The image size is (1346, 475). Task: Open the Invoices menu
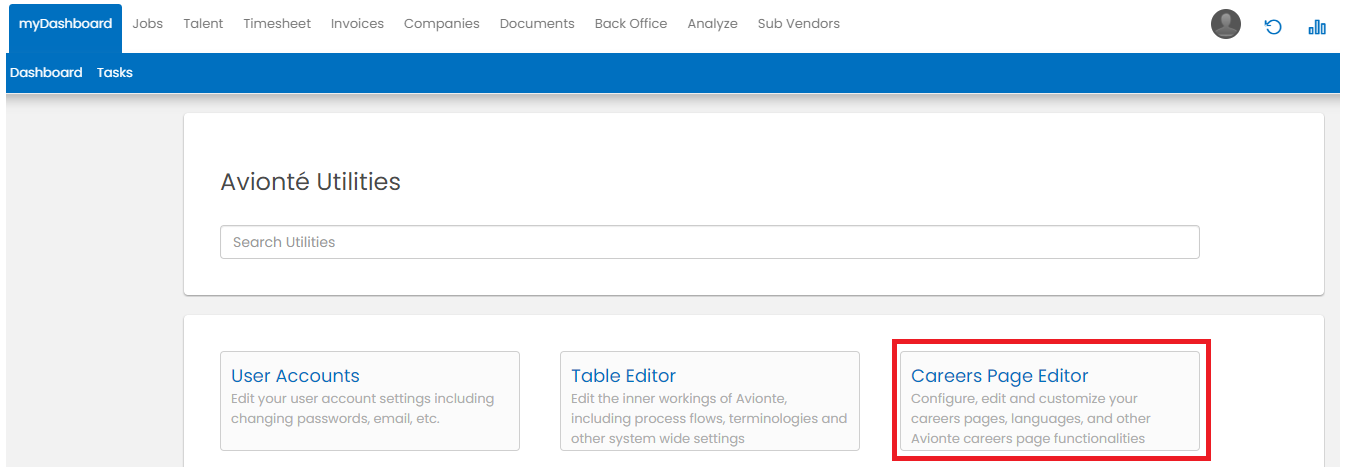(x=357, y=23)
